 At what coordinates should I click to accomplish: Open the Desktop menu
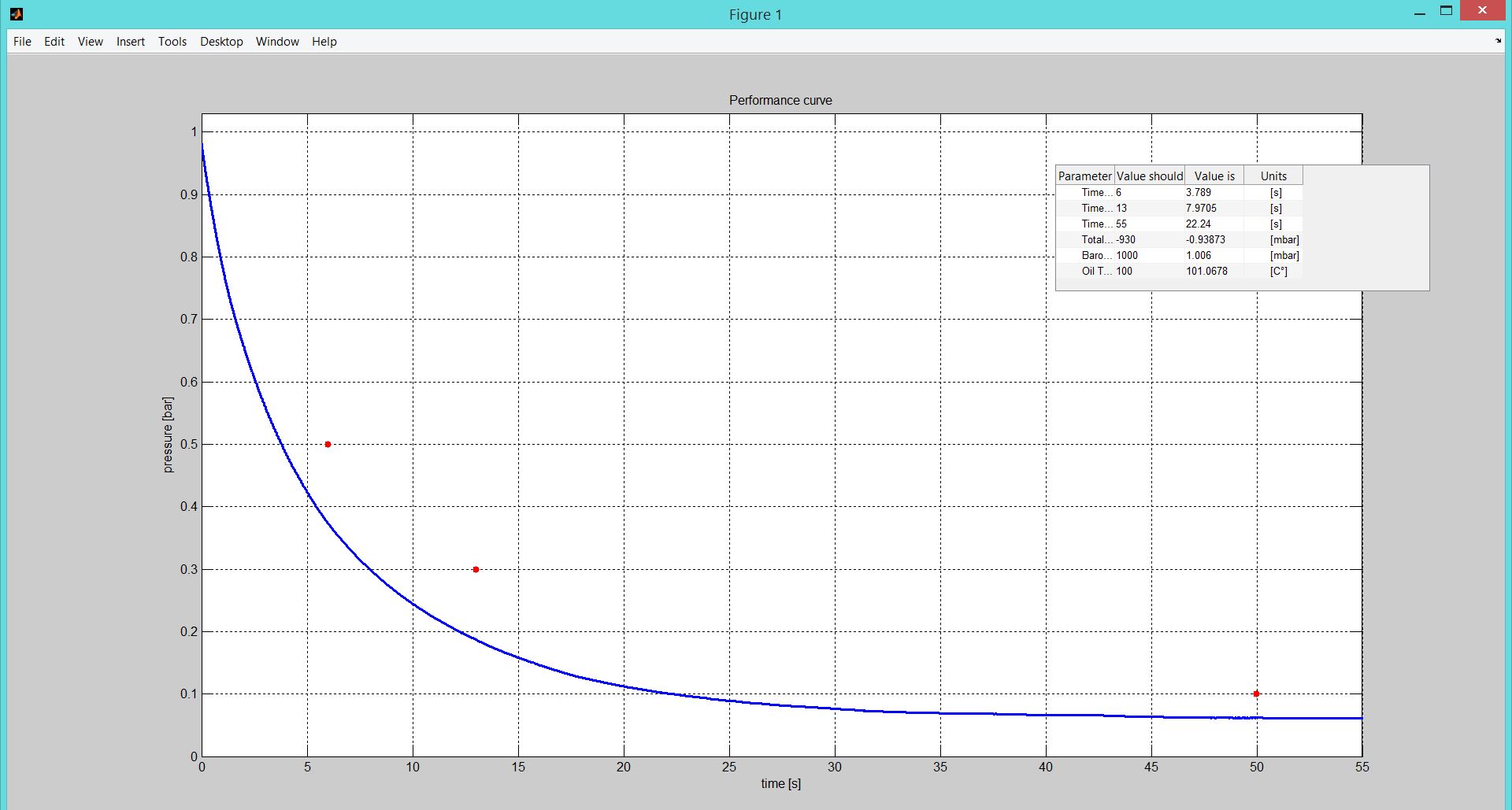click(221, 42)
